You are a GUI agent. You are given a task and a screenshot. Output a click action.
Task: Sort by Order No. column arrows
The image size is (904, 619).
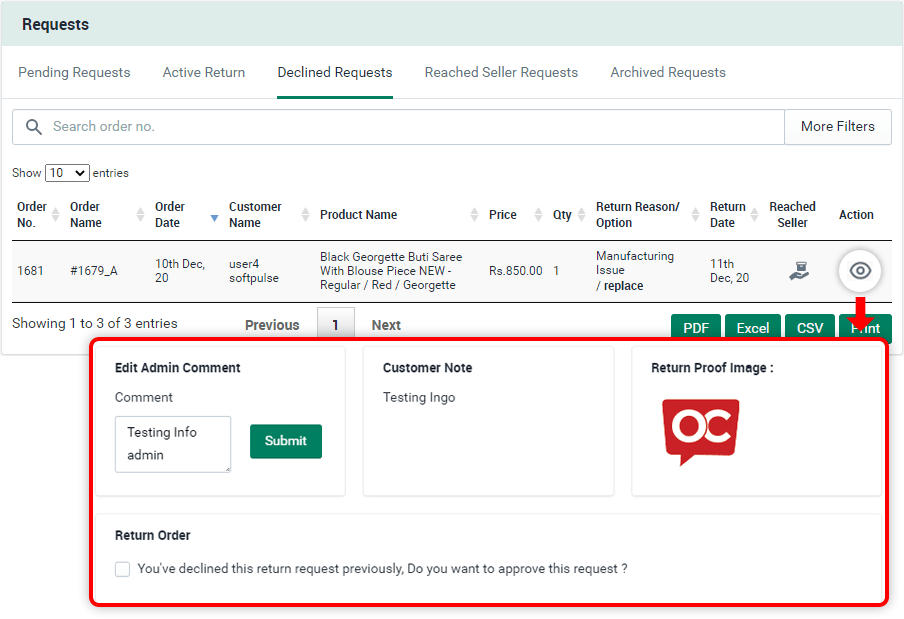pos(55,215)
